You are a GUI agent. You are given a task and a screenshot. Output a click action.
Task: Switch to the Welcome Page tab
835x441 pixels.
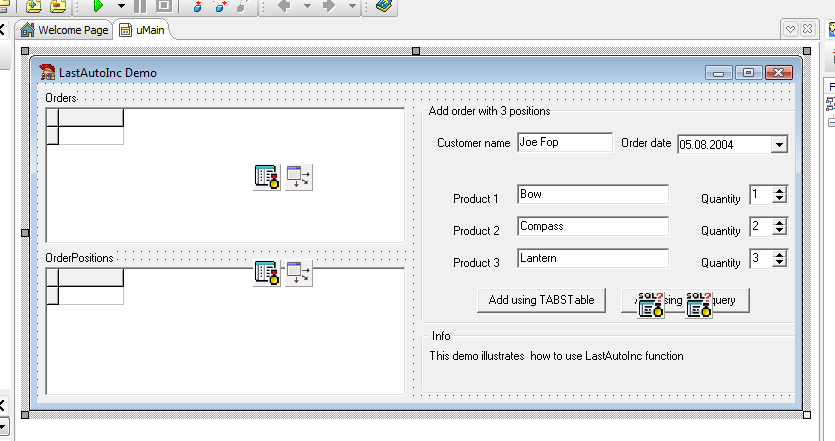pyautogui.click(x=65, y=30)
